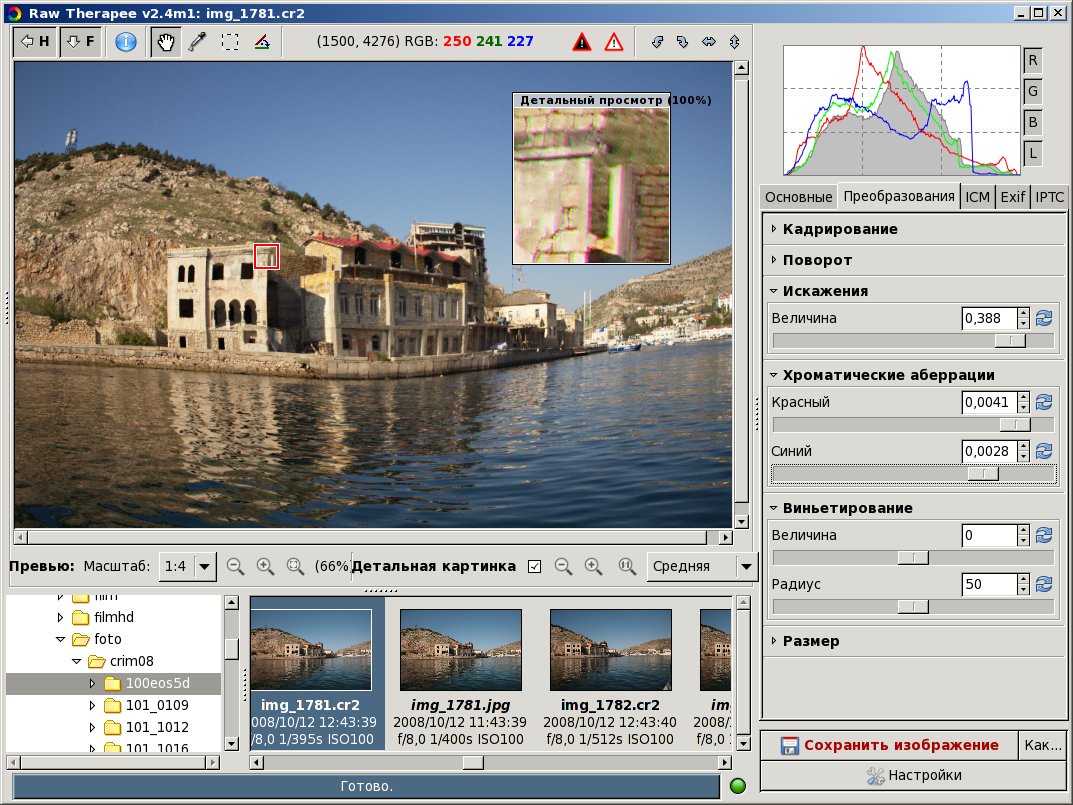
Task: Expand the Кадрирование section
Action: (840, 229)
